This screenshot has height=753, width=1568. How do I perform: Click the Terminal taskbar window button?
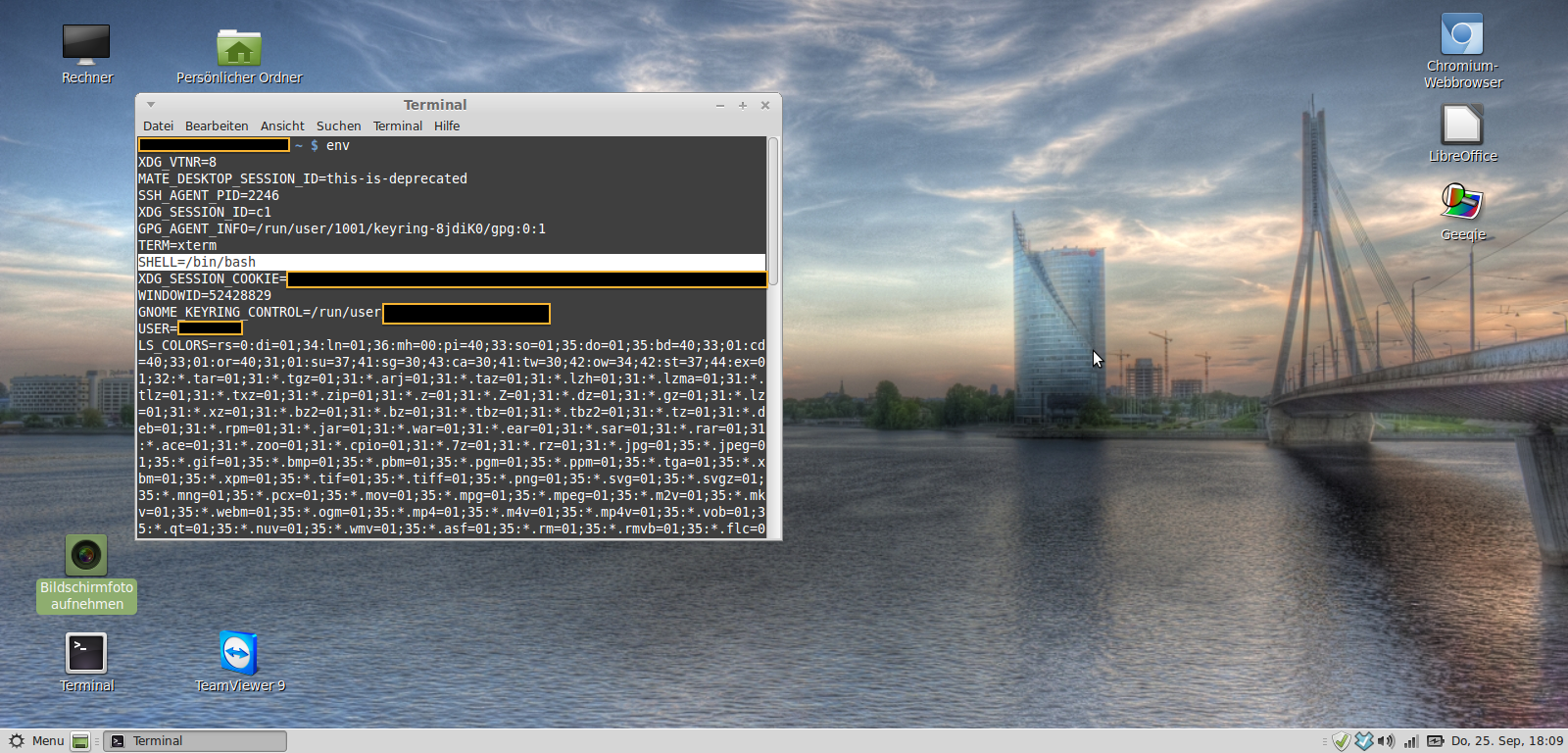tap(195, 741)
